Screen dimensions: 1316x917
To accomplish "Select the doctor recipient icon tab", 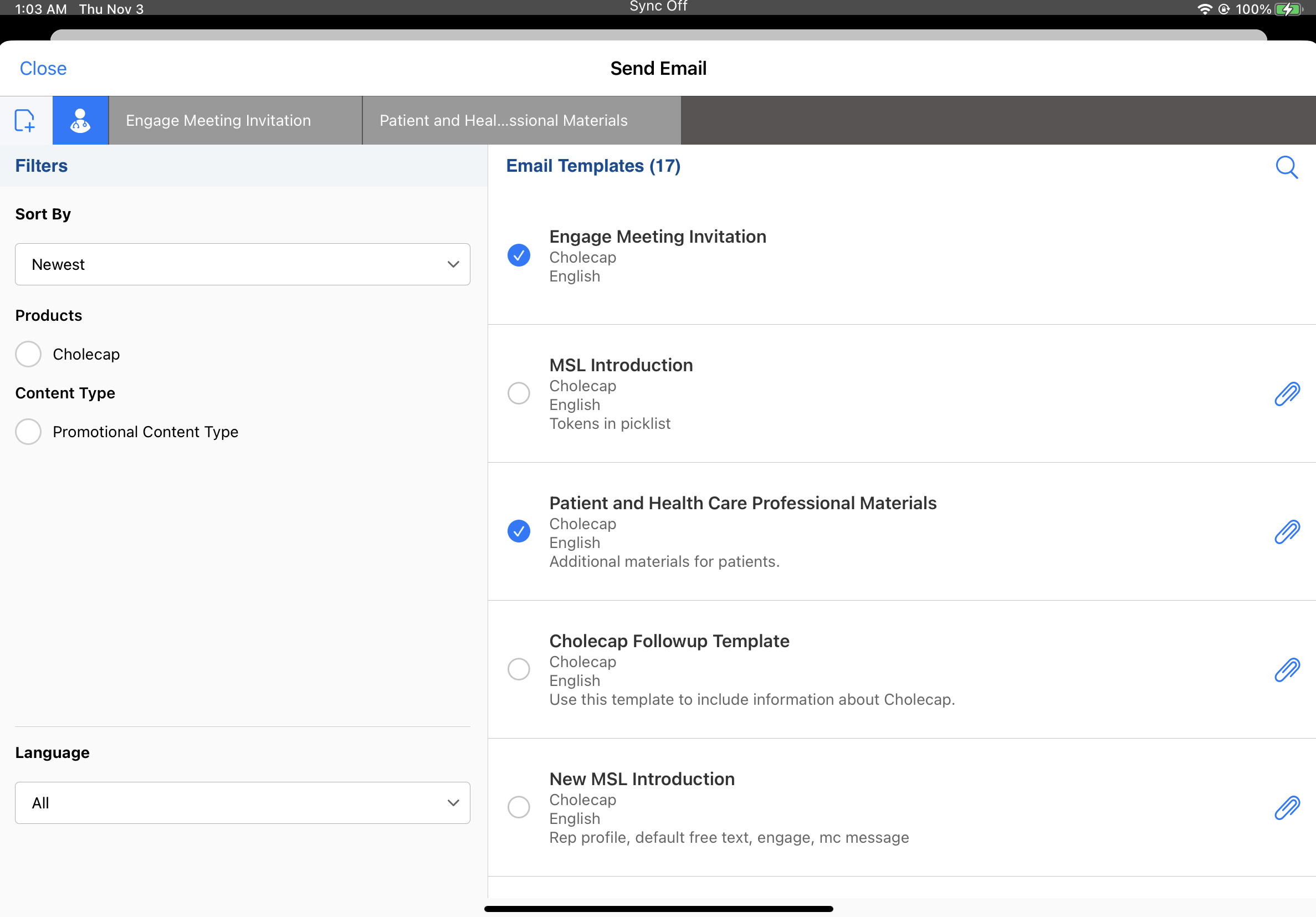I will [80, 120].
